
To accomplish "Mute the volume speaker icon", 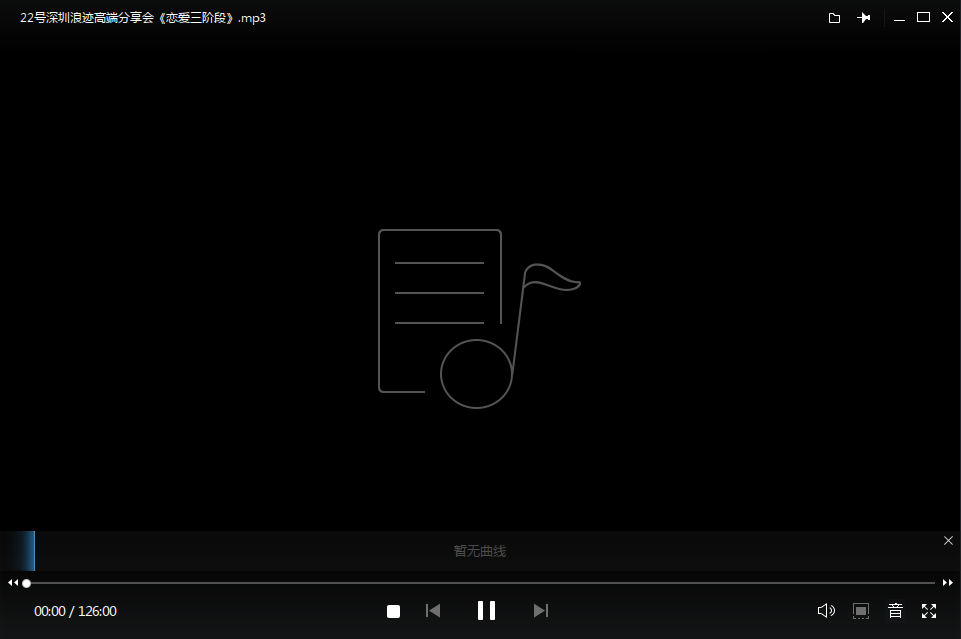I will pyautogui.click(x=826, y=611).
